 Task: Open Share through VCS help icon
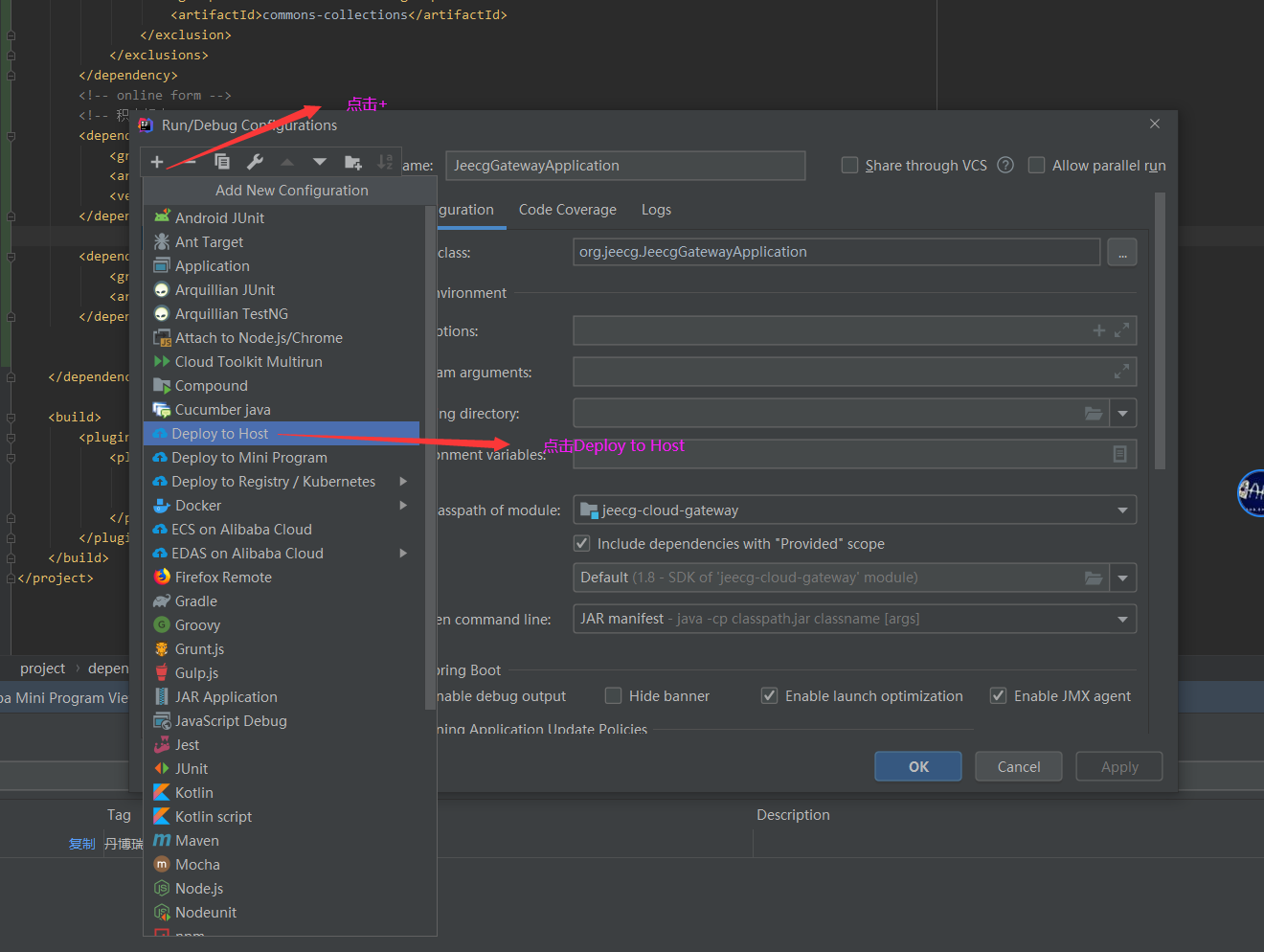[x=1005, y=165]
